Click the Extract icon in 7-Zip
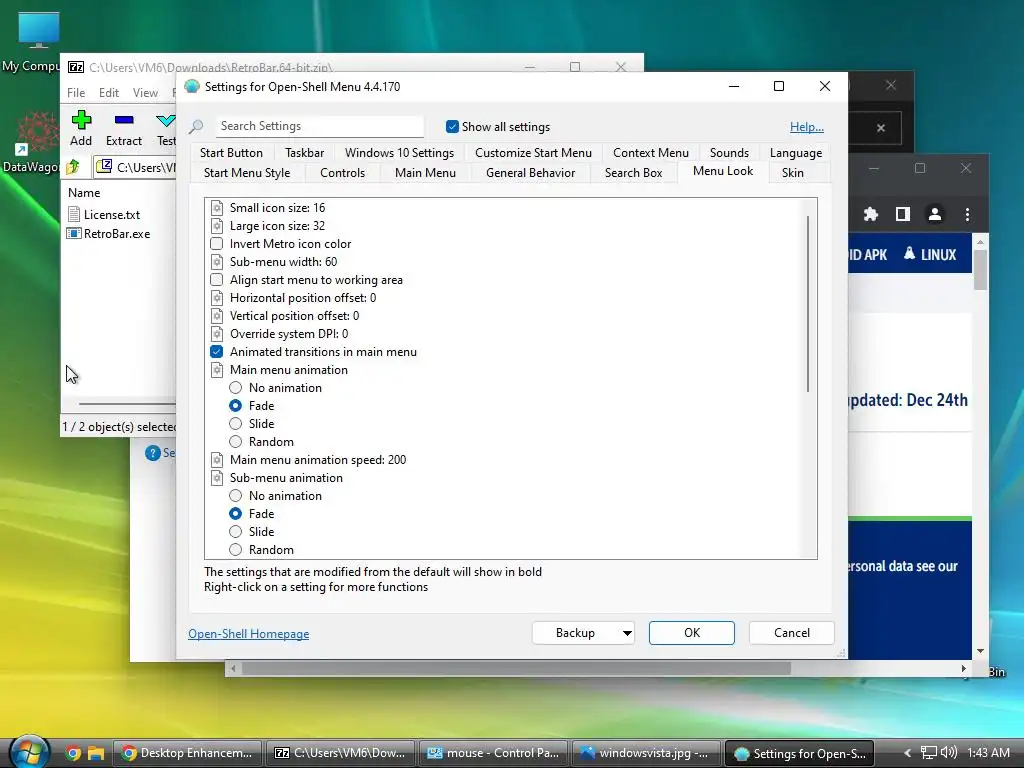The width and height of the screenshot is (1024, 768). pyautogui.click(x=123, y=120)
